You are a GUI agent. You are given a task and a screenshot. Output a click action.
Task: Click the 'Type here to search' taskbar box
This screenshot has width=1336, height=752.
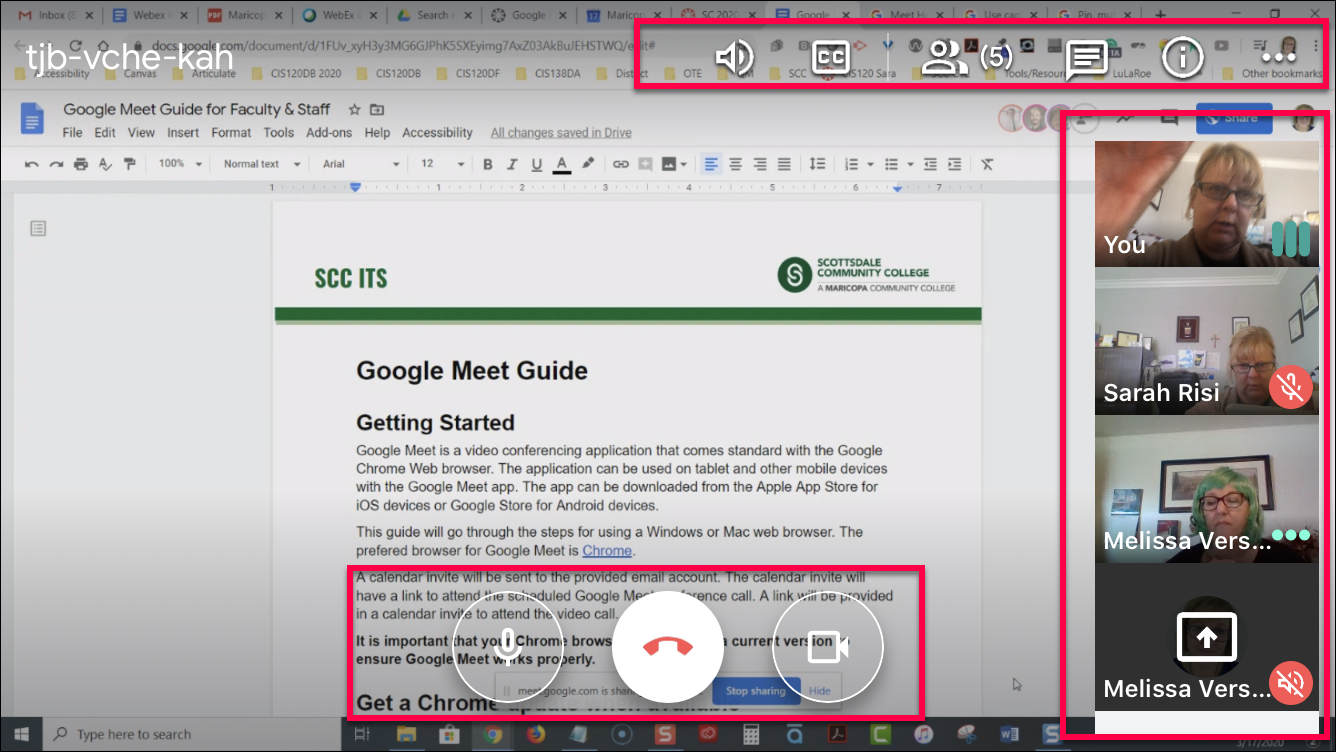(190, 735)
